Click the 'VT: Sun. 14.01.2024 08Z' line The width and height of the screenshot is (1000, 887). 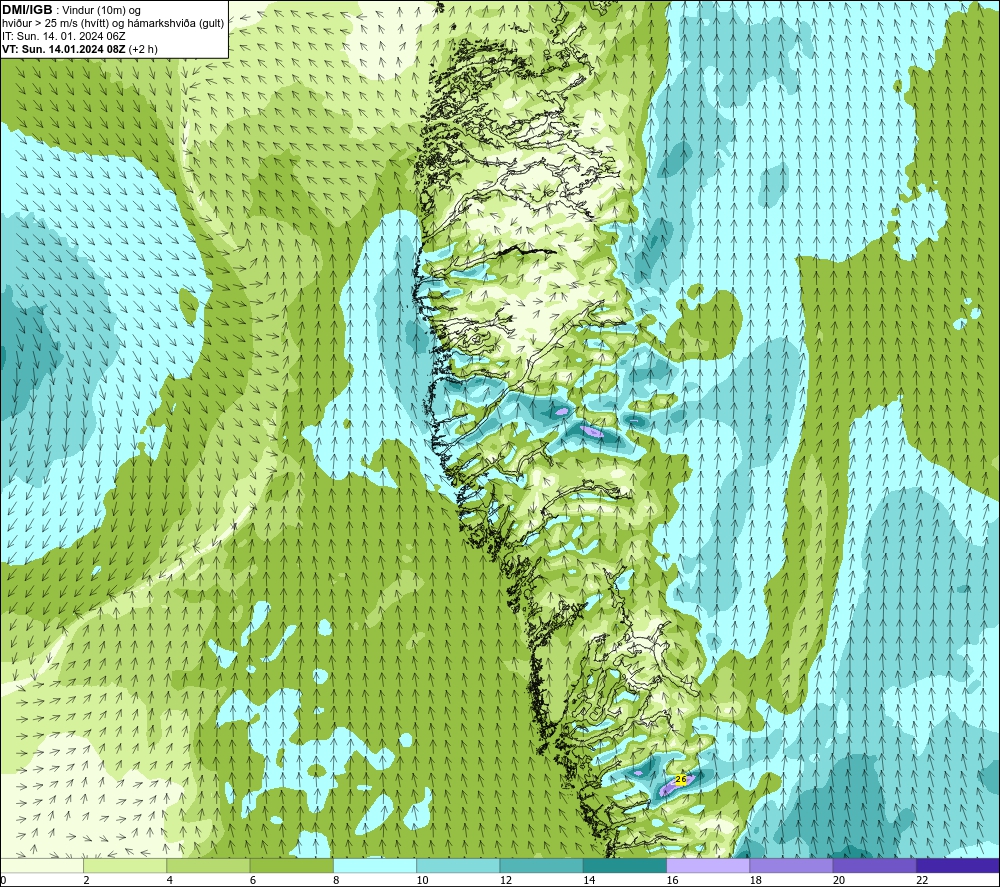80,49
